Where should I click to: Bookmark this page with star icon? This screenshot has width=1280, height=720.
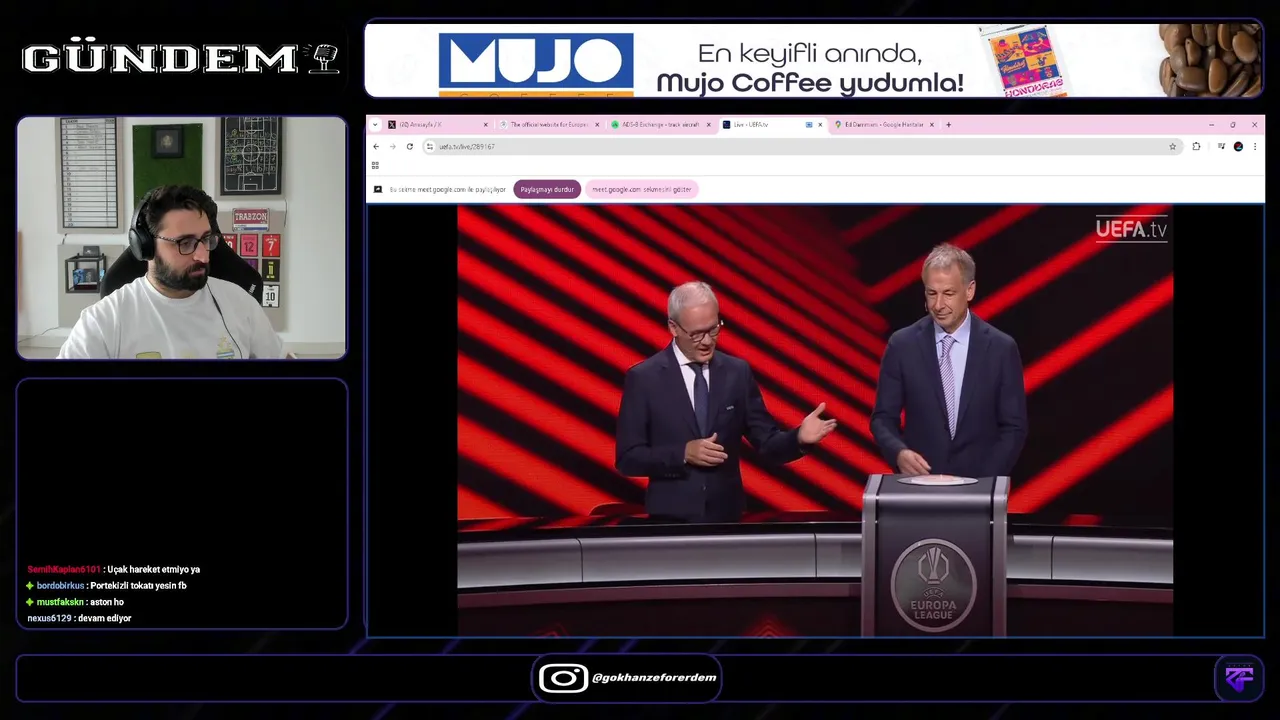(x=1173, y=146)
